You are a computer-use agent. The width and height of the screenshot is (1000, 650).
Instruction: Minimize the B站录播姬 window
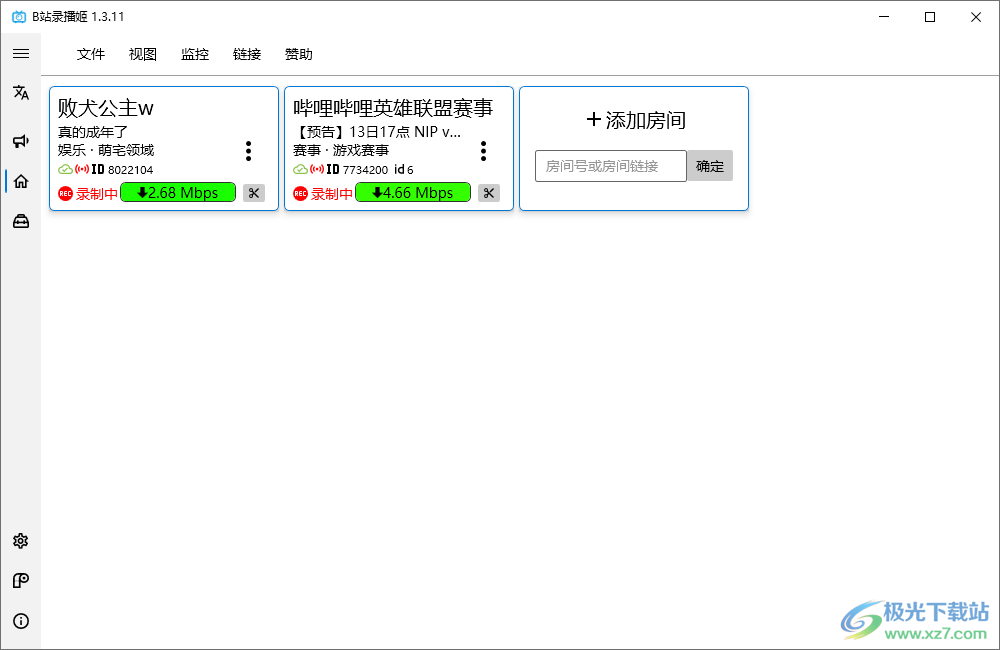click(884, 17)
